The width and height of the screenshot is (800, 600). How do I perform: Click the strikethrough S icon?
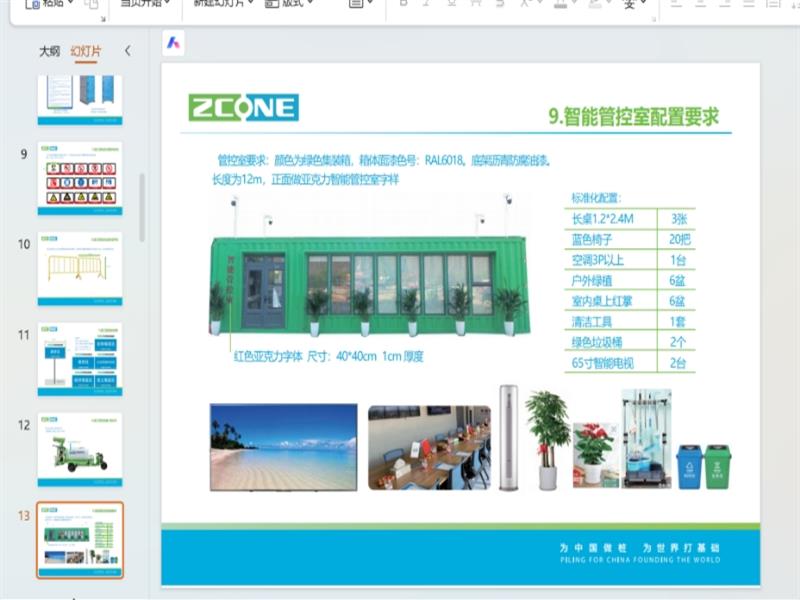point(474,4)
